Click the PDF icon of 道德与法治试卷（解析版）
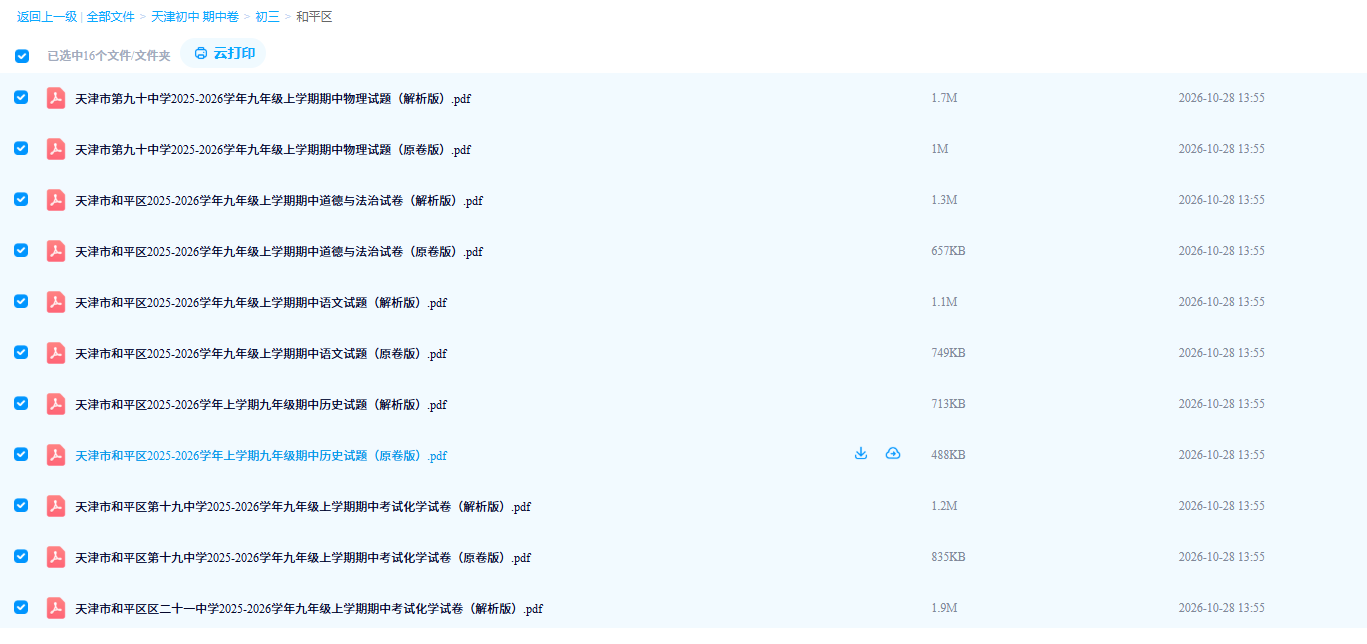 [x=56, y=200]
